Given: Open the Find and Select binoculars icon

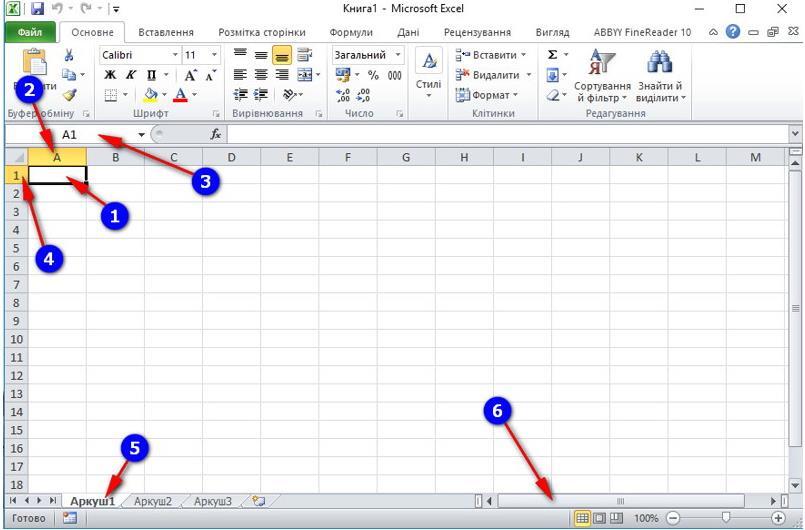Looking at the screenshot, I should (x=660, y=63).
